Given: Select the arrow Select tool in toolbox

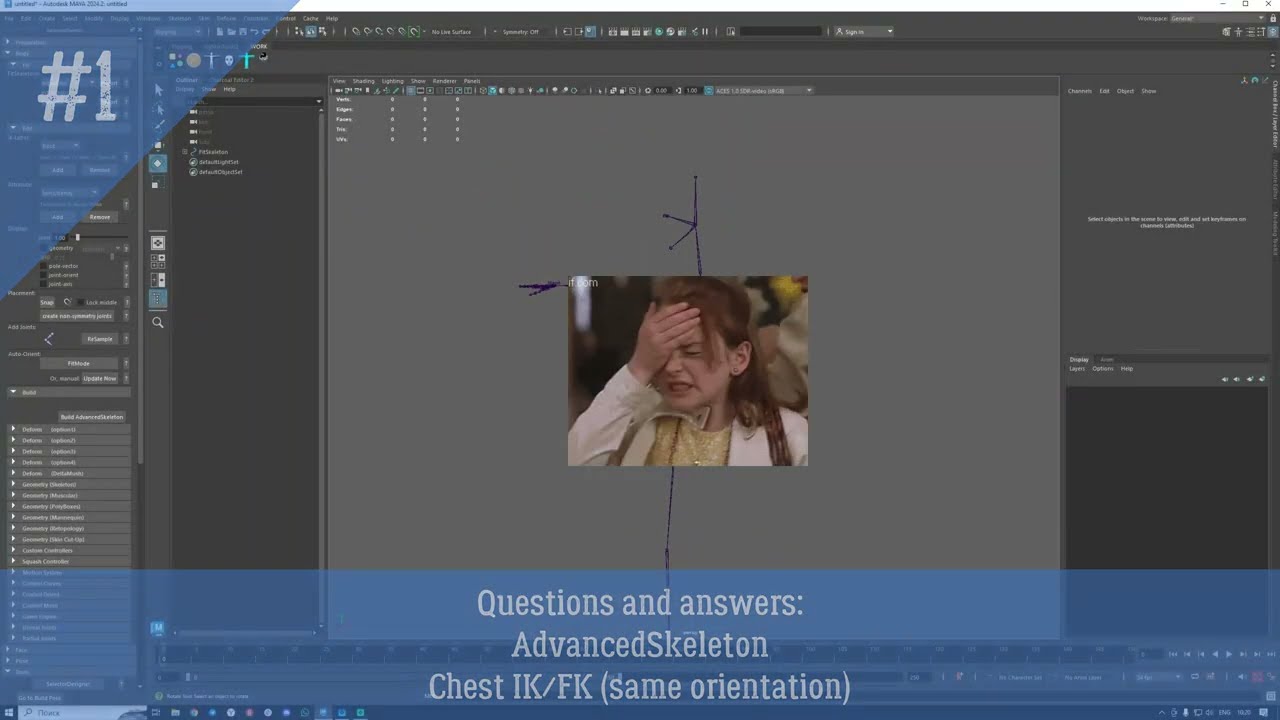Looking at the screenshot, I should [158, 89].
